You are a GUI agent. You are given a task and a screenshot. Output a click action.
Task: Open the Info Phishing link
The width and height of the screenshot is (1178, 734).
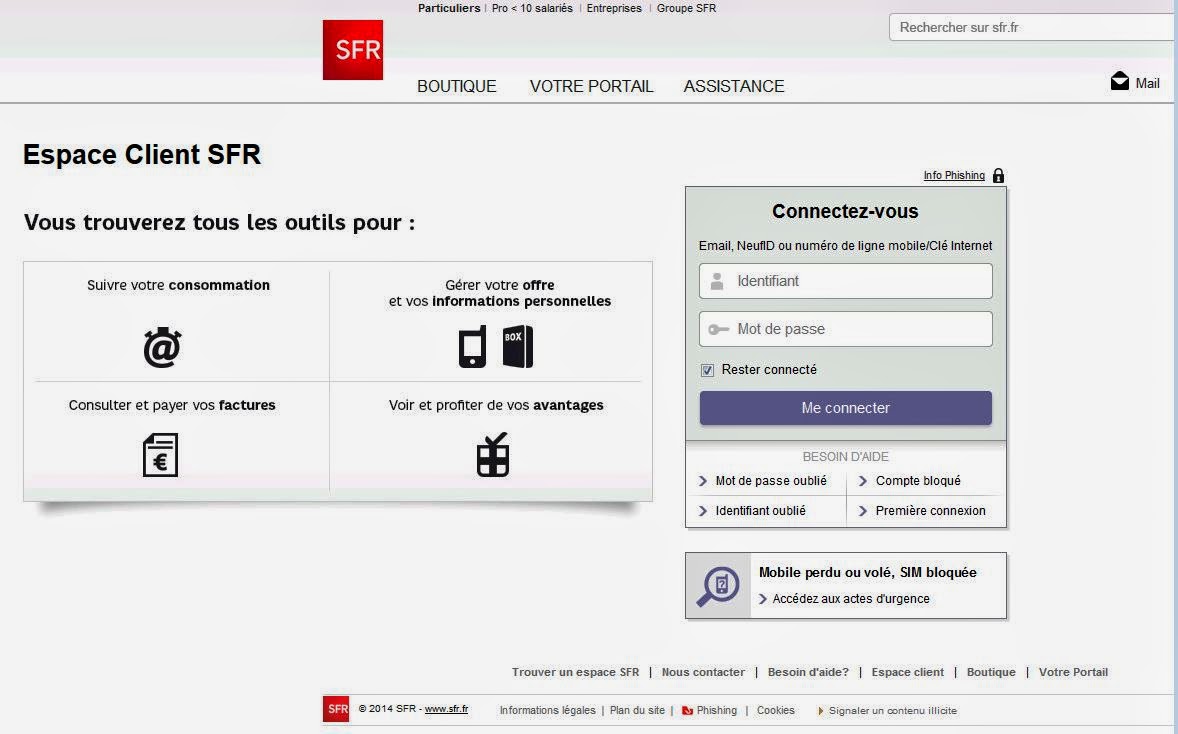[x=954, y=175]
